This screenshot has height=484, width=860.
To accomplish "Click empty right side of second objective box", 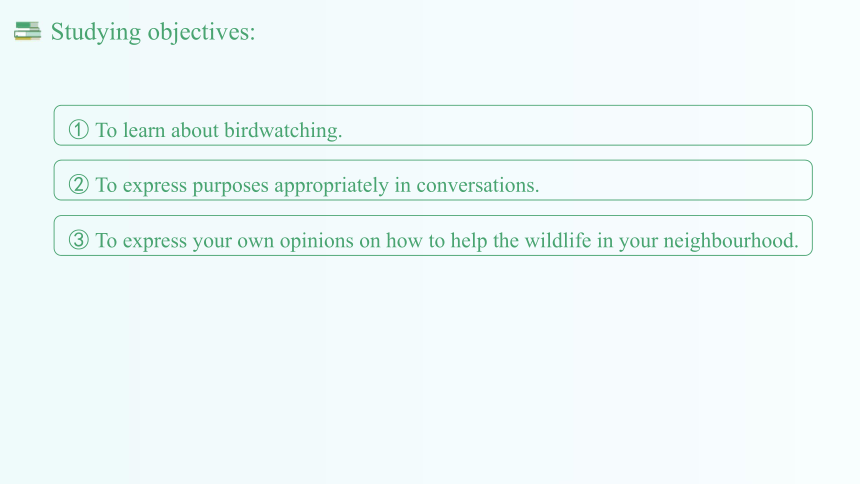I will pos(675,181).
